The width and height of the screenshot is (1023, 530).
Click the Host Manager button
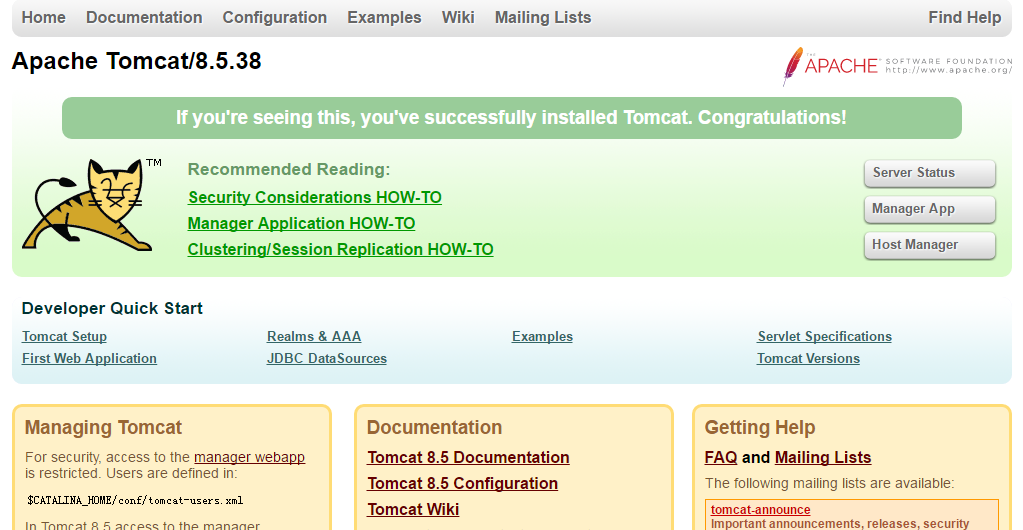pyautogui.click(x=929, y=245)
